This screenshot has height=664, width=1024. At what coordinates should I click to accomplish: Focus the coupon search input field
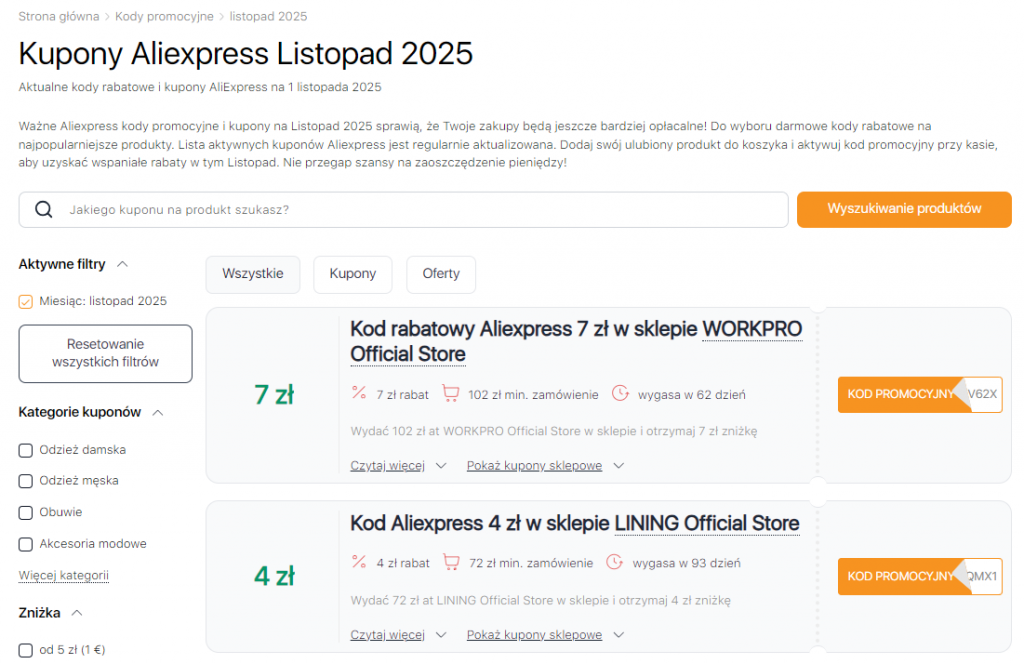tap(420, 210)
